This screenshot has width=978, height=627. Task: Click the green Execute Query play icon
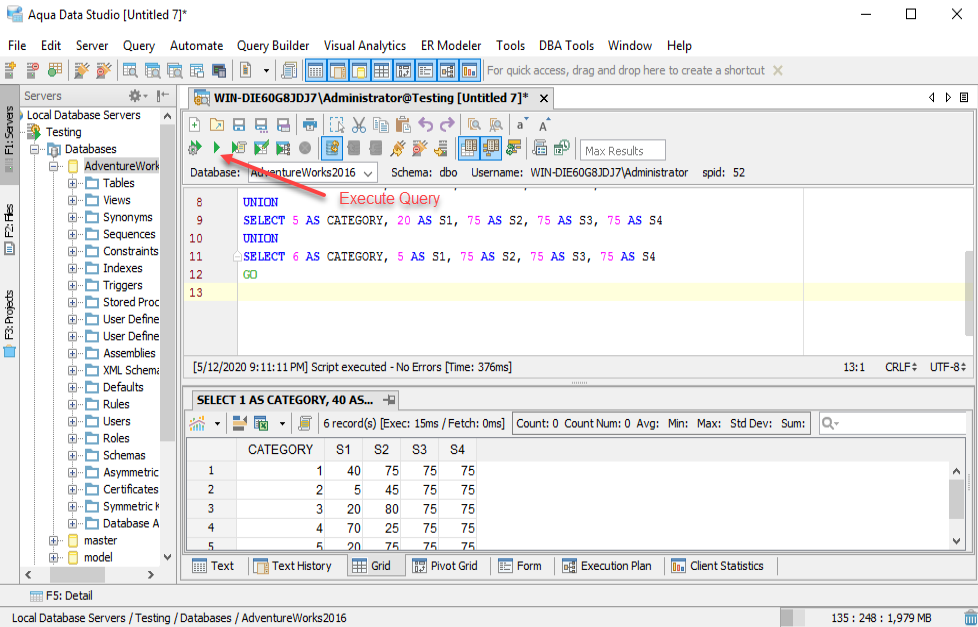click(216, 148)
